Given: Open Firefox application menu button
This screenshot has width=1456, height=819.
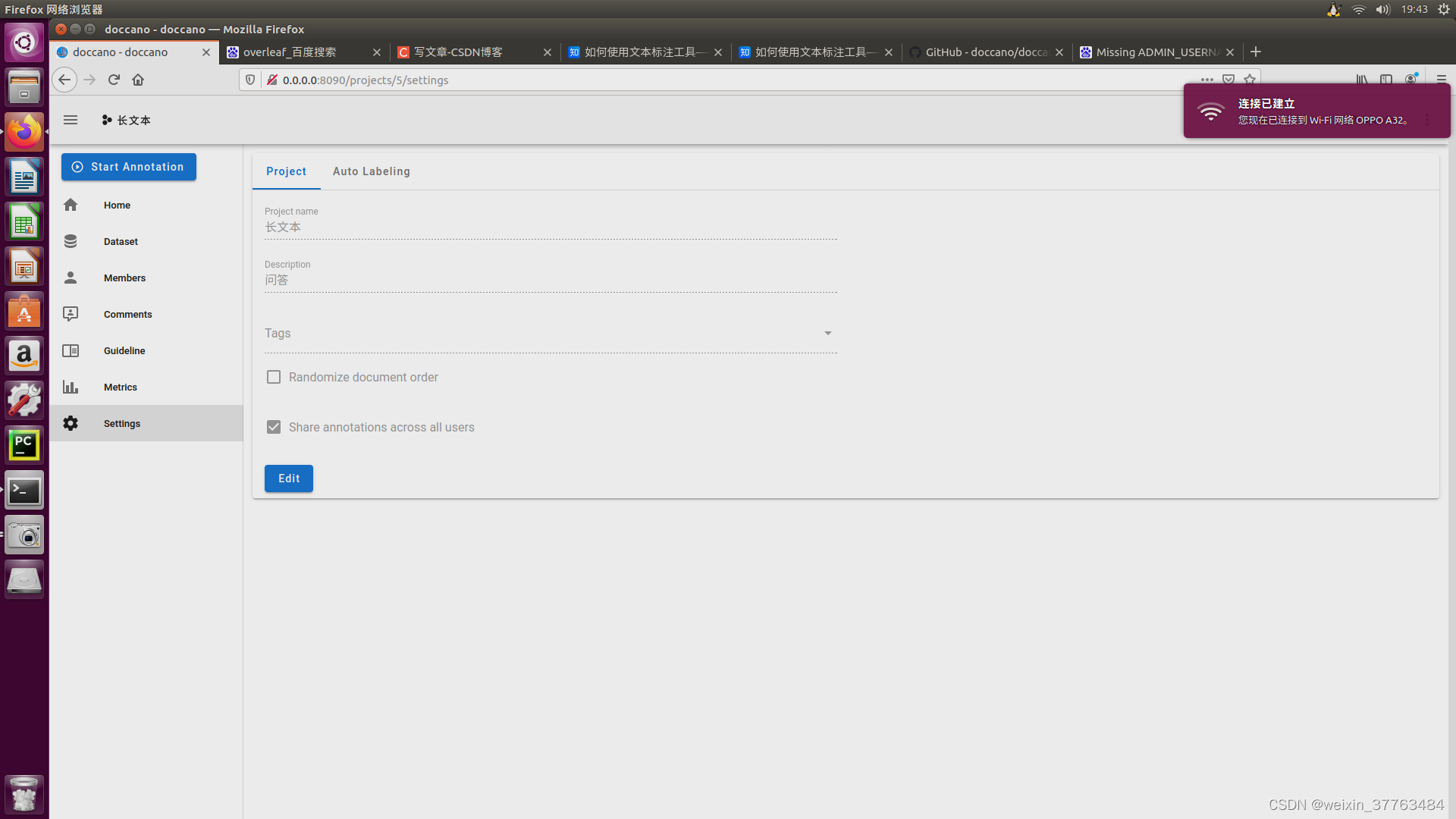Looking at the screenshot, I should 1441,79.
